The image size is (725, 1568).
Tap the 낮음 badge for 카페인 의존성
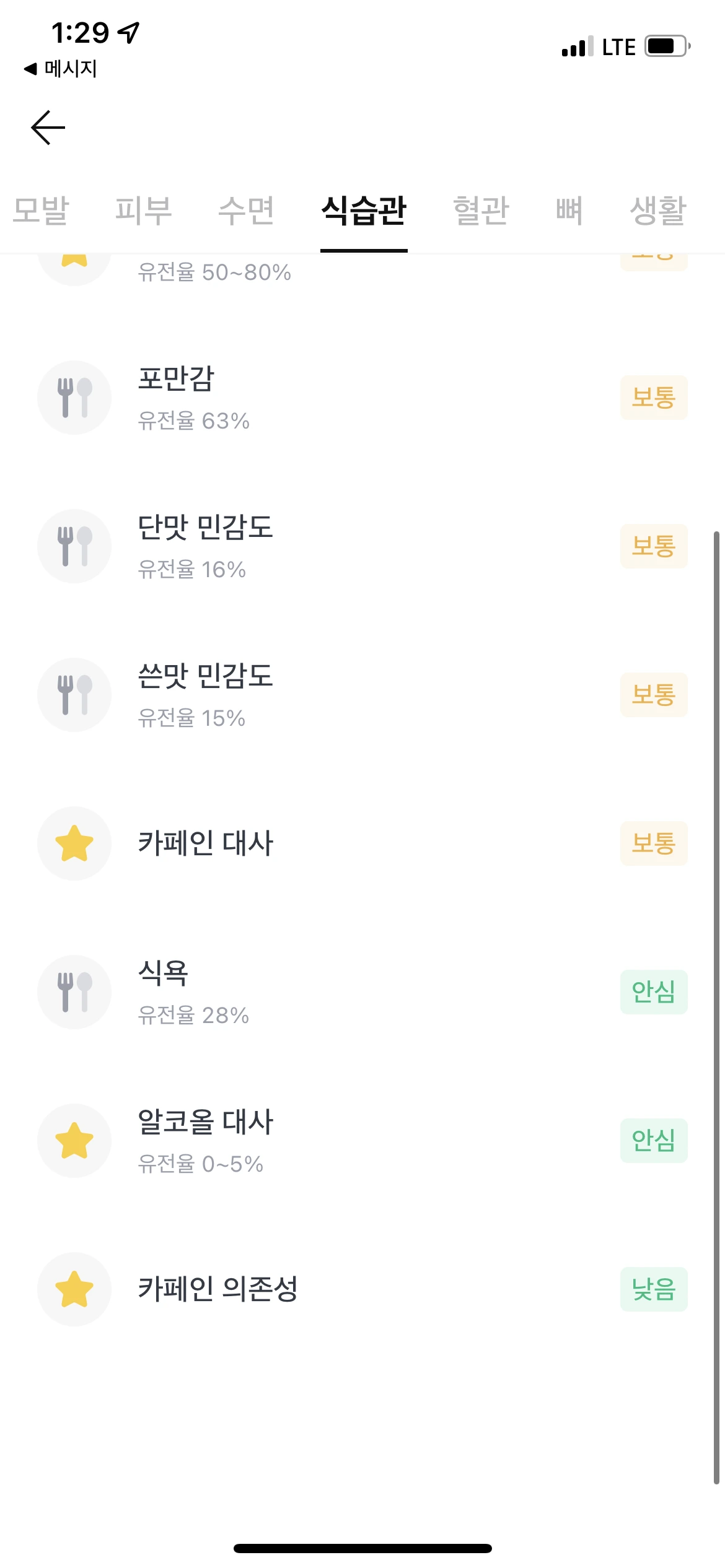pos(654,1289)
